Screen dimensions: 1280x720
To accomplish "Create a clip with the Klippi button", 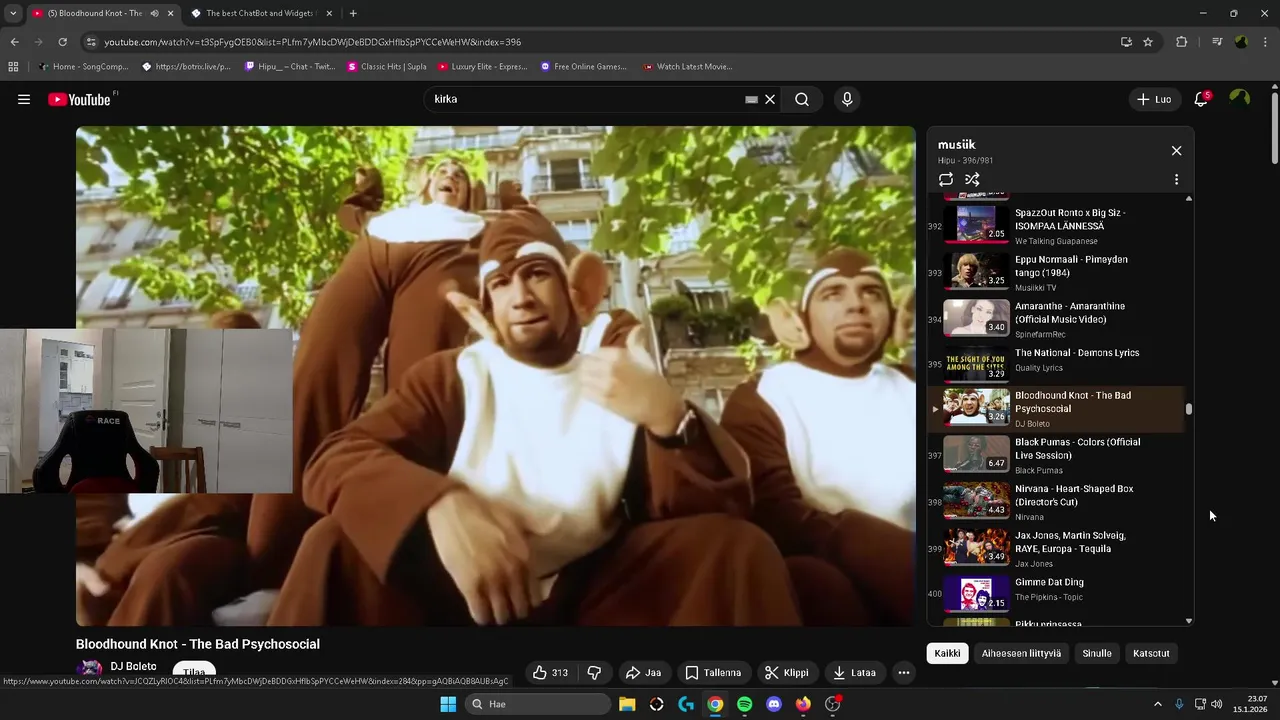I will (x=787, y=673).
